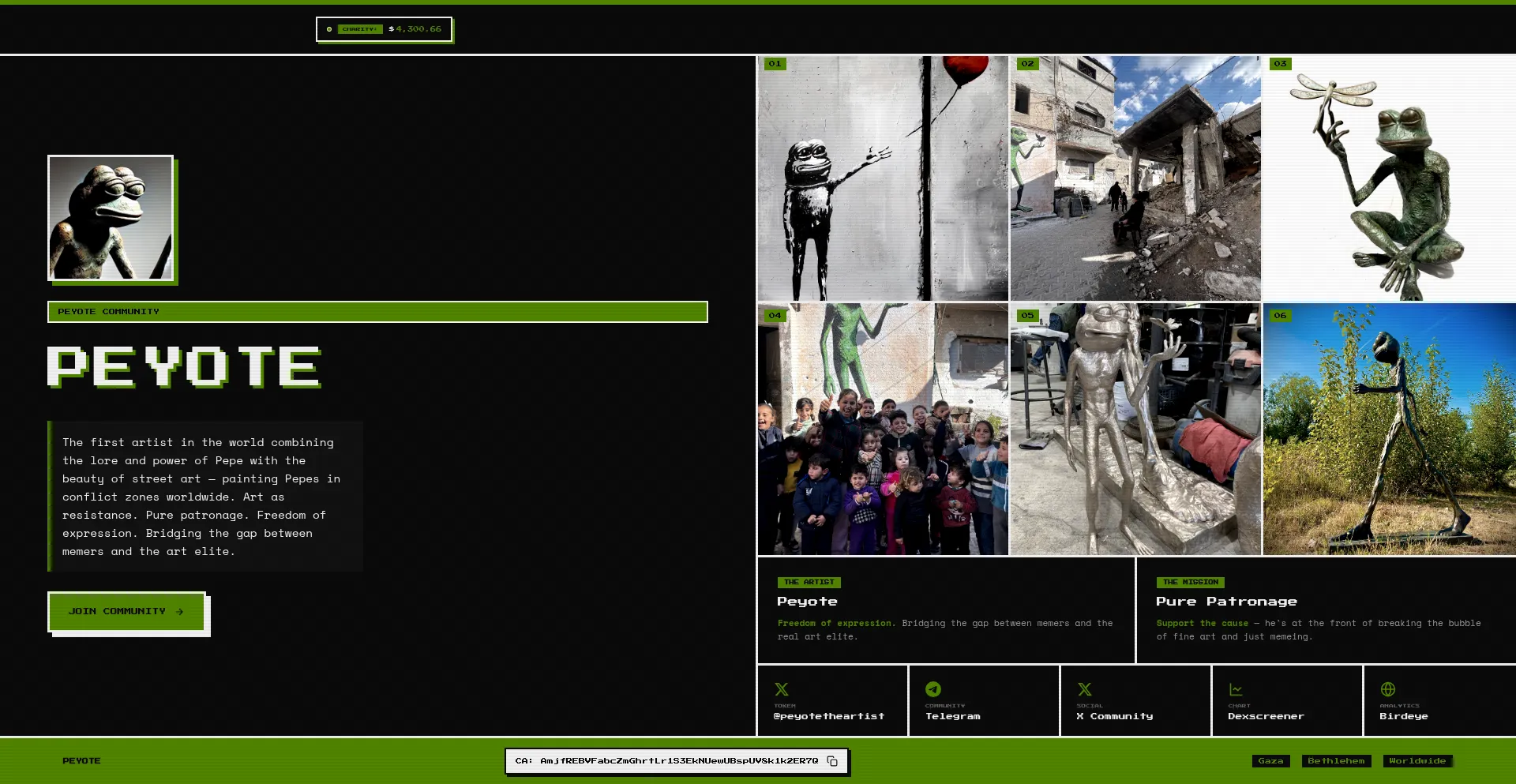
Task: Open the Dexscreener chart icon
Action: [x=1236, y=689]
